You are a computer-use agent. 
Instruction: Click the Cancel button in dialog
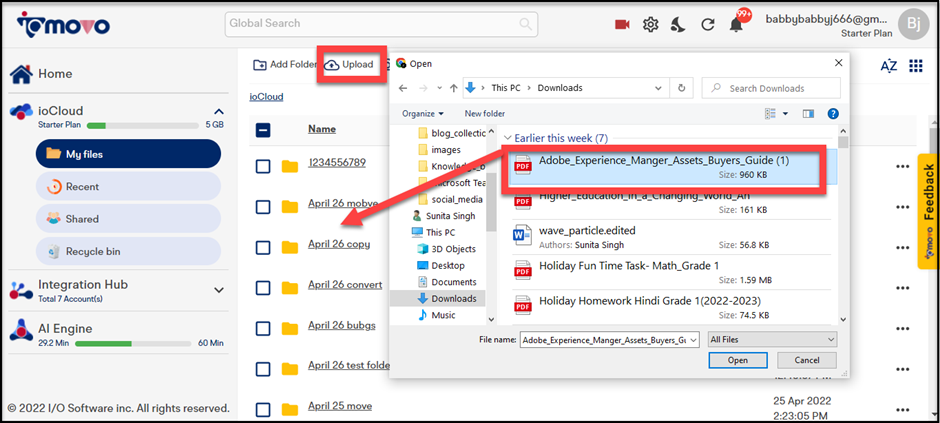tap(806, 360)
